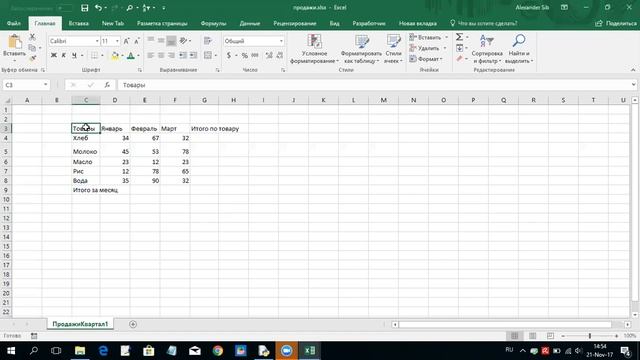Increase font size with the larger A icon
Viewport: 640px width, 360px height.
click(127, 41)
